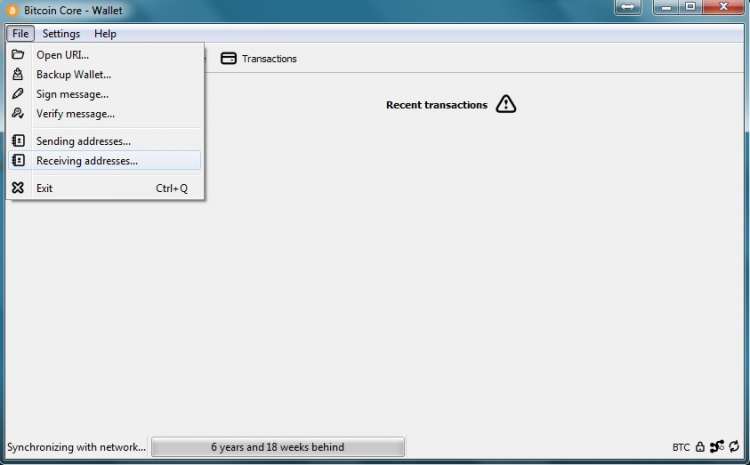
Task: Maximize the Bitcoin Core window
Action: pos(690,7)
